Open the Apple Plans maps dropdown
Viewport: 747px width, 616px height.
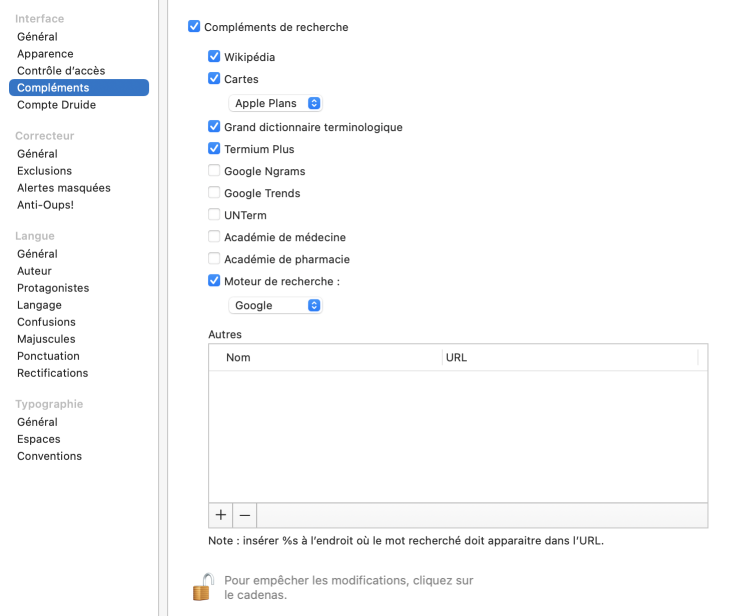tap(276, 103)
